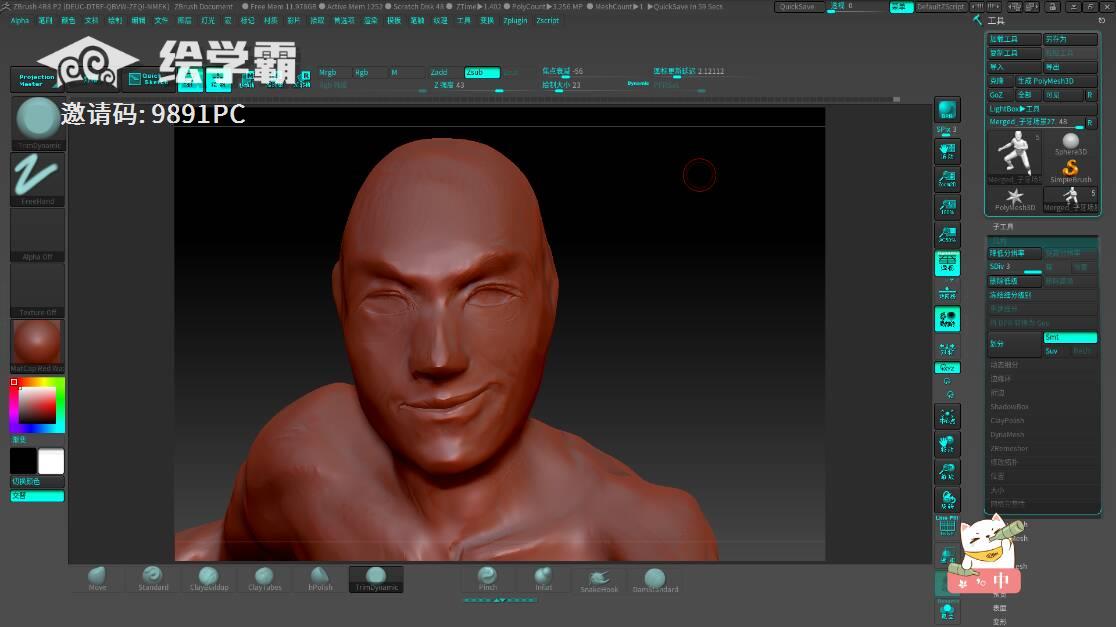Toggle Local transformation mode

pos(947,319)
